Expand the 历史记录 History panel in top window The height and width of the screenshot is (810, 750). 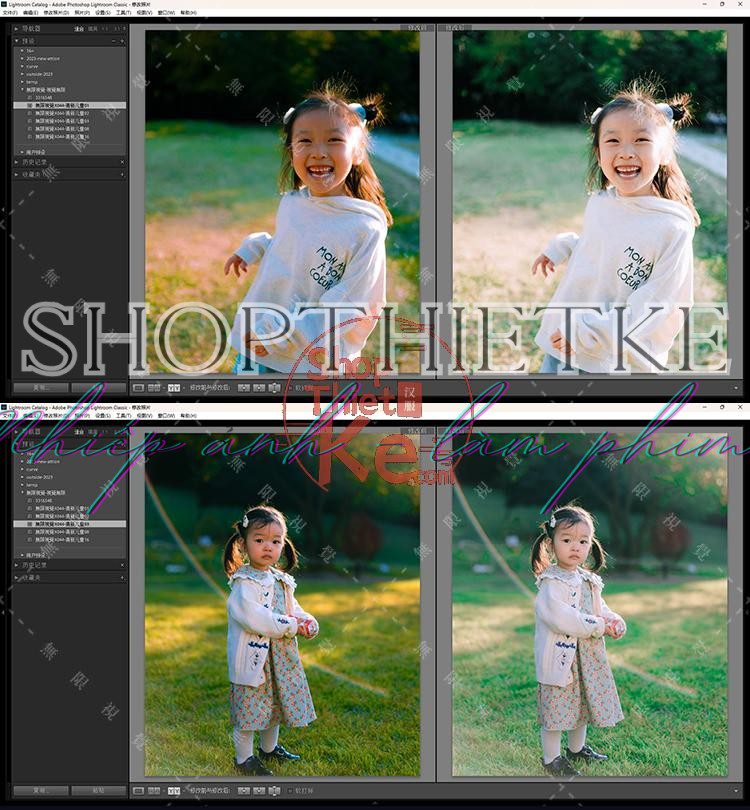[17, 162]
